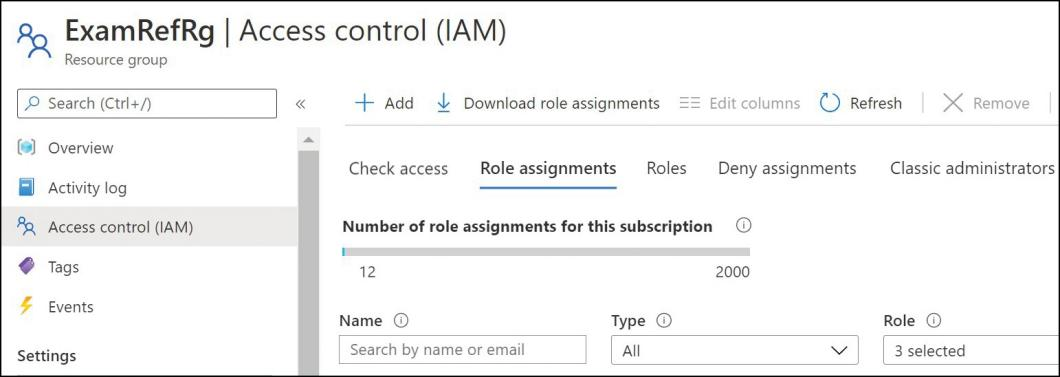Screen dimensions: 1060x377
Task: Click the Remove label
Action: pyautogui.click(x=1001, y=103)
